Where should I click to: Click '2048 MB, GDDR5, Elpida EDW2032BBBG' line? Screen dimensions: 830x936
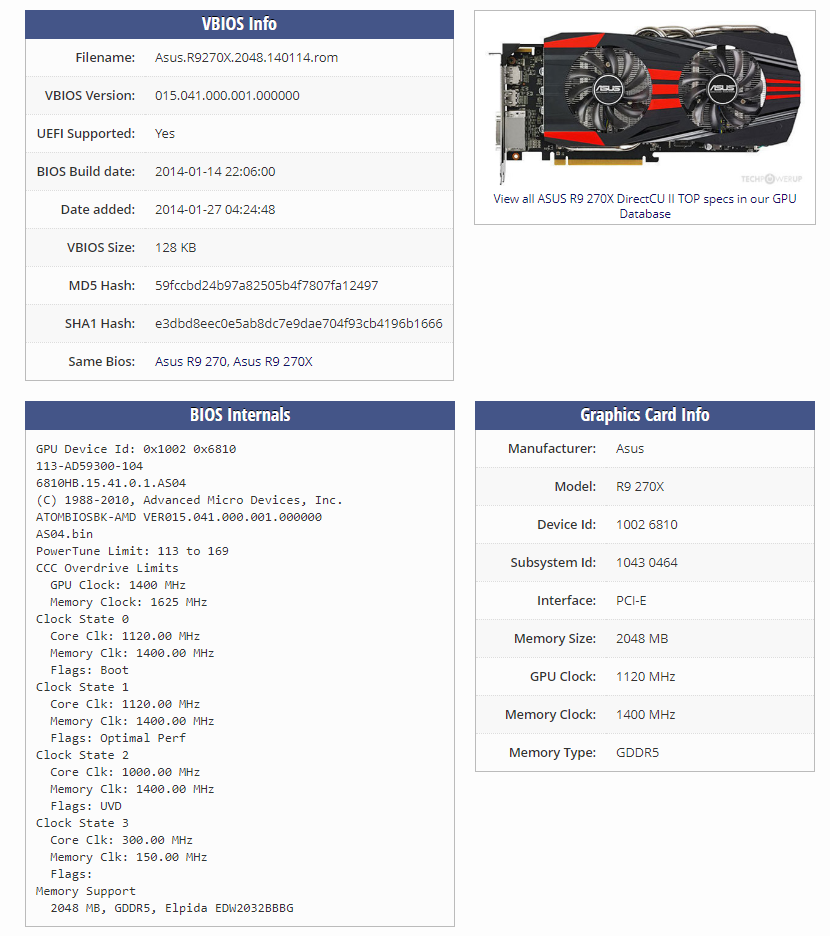(x=172, y=909)
